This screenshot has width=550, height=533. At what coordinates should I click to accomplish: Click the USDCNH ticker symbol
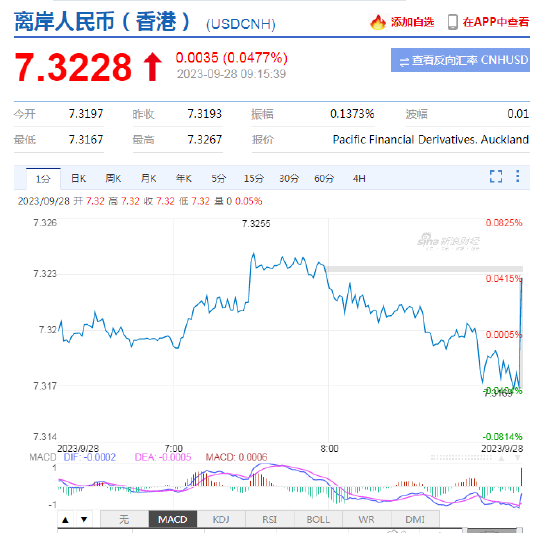tap(241, 24)
